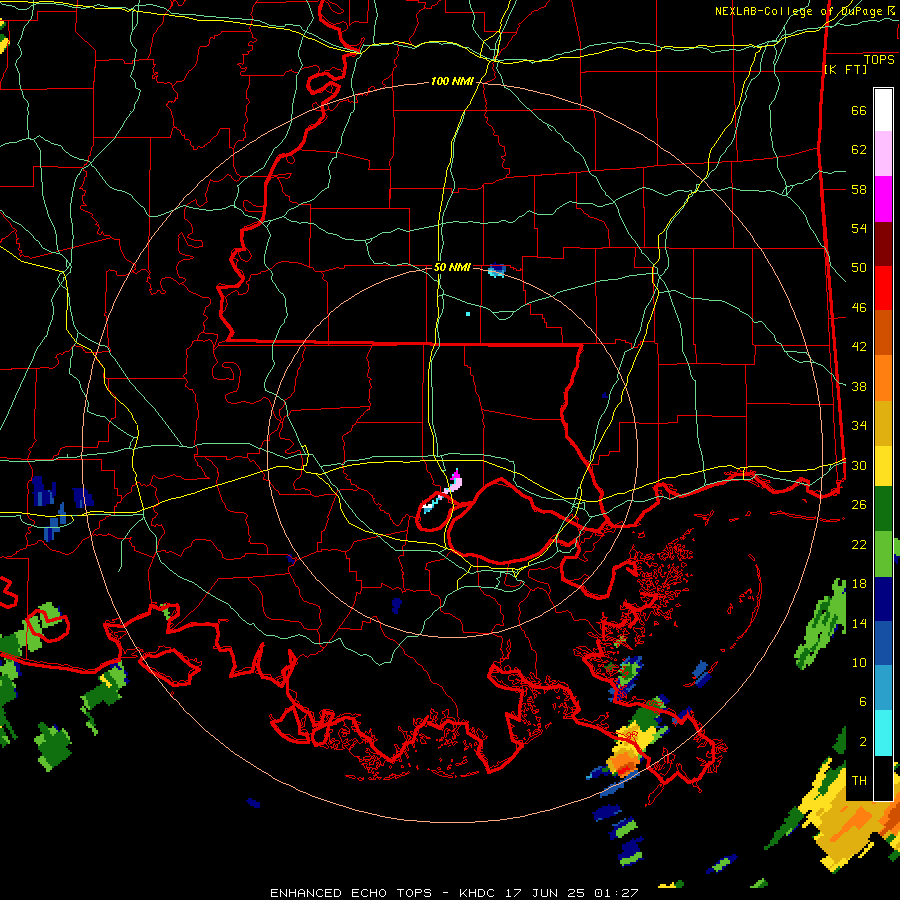Viewport: 900px width, 900px height.
Task: Click the 58 value on the scale
Action: 859,189
